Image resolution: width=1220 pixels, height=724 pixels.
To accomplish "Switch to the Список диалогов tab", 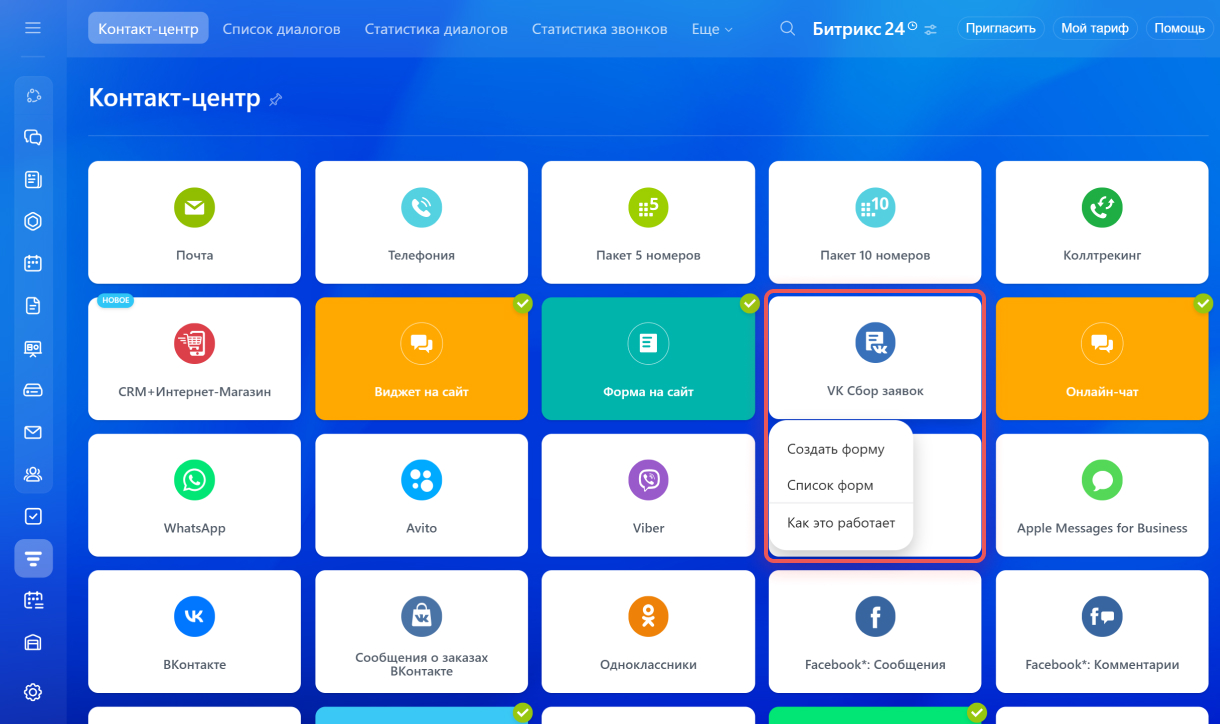I will [281, 29].
